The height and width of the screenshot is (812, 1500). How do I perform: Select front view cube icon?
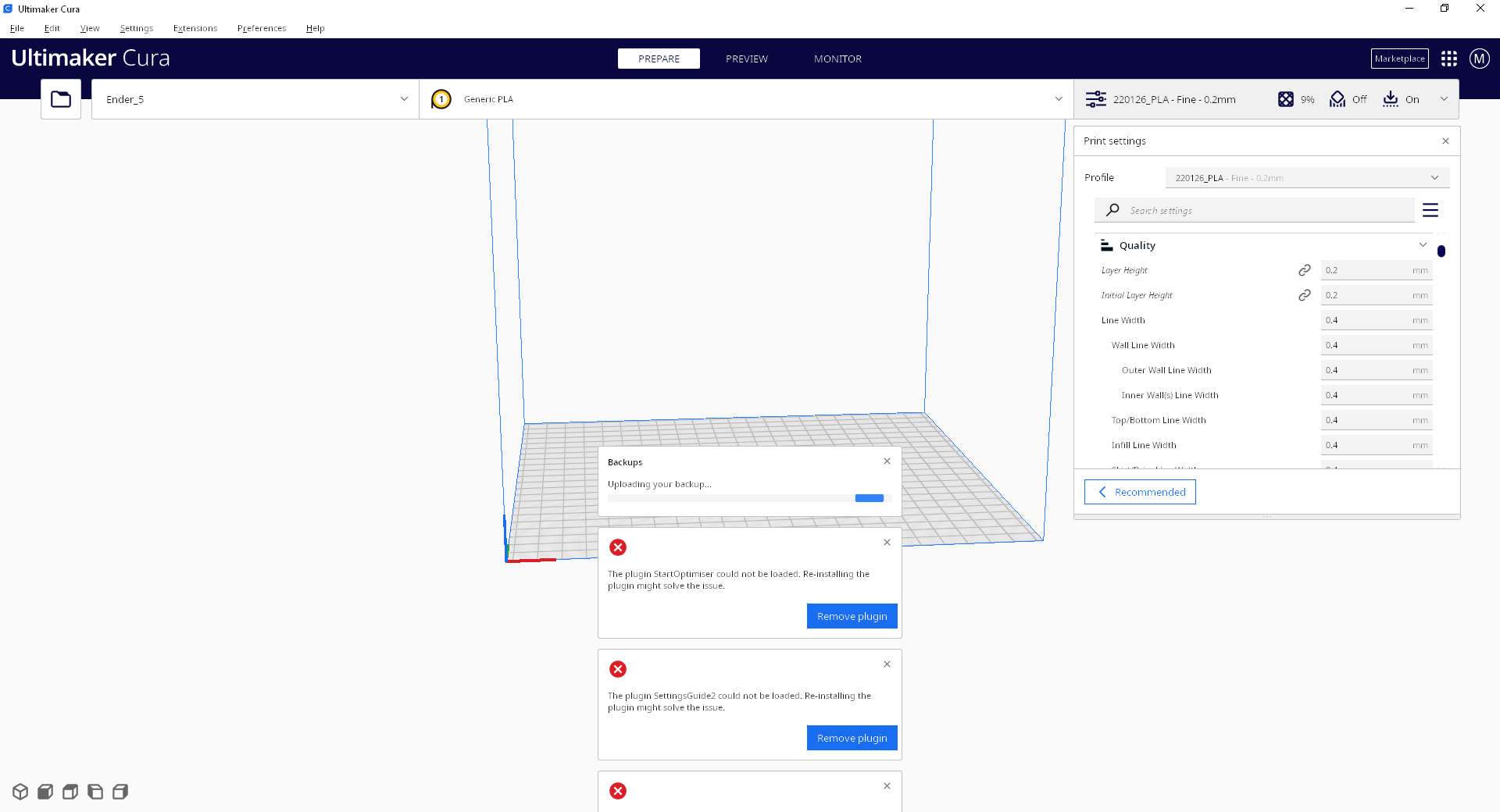coord(45,792)
